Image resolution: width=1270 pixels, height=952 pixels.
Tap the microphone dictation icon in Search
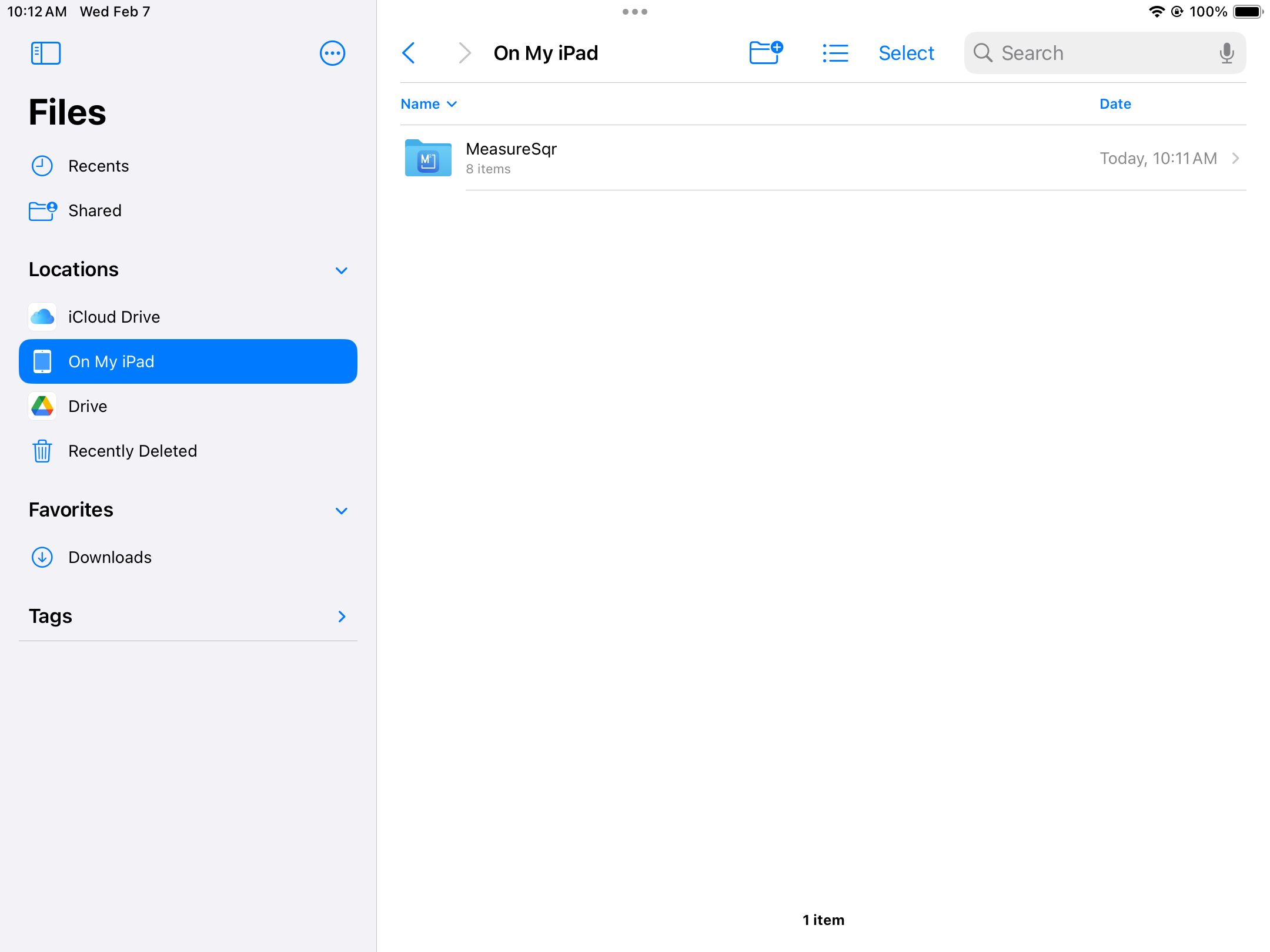(x=1226, y=53)
